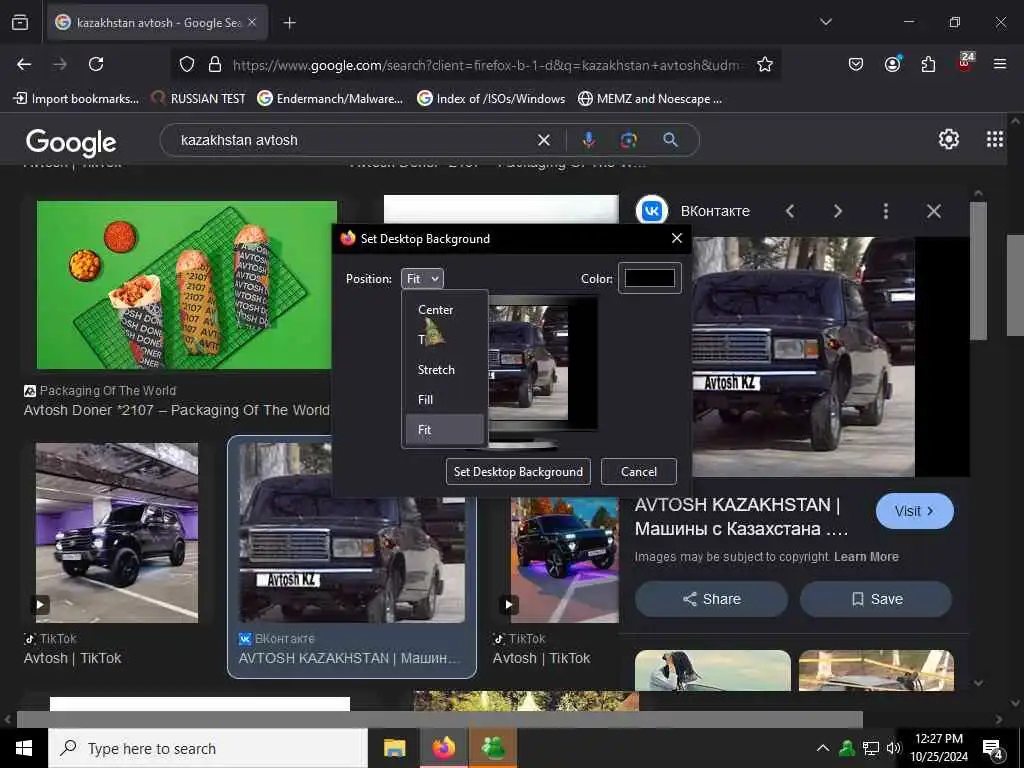Screen dimensions: 1024x768
Task: Search by image with Lens icon
Action: click(x=628, y=140)
